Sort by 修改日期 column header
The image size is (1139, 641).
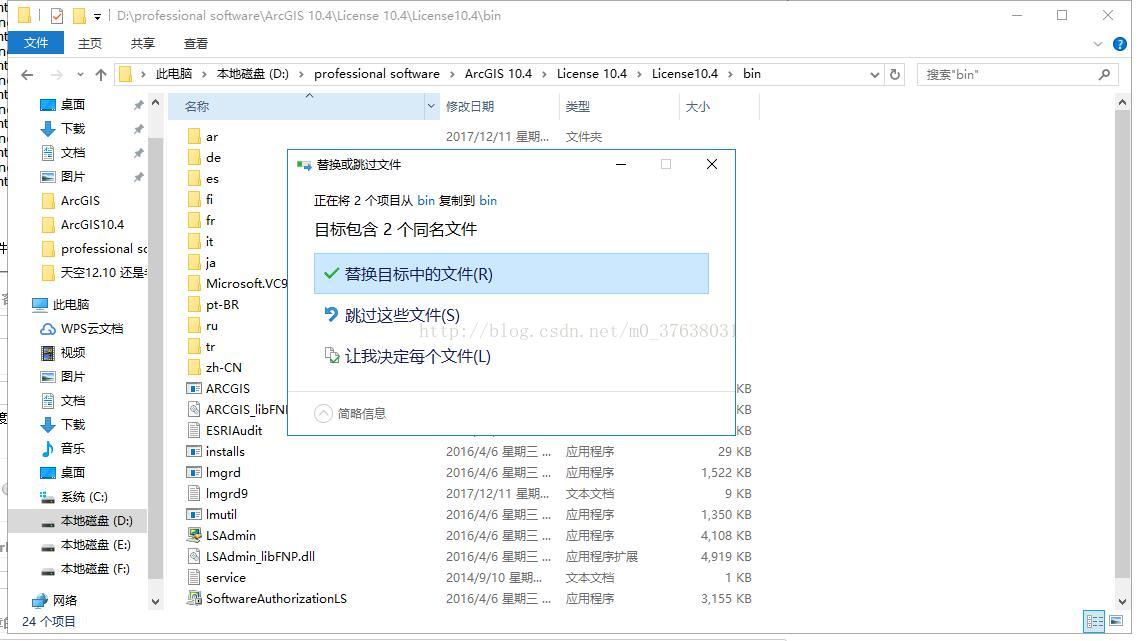click(470, 107)
